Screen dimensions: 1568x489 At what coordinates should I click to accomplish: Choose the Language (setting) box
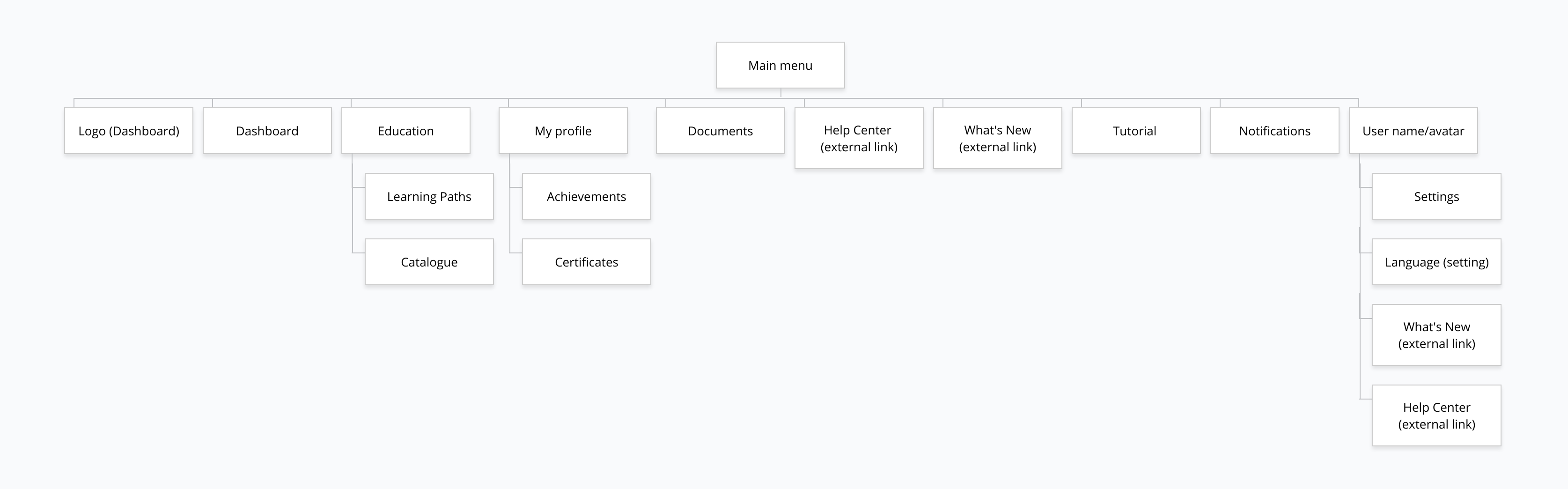coord(1436,262)
